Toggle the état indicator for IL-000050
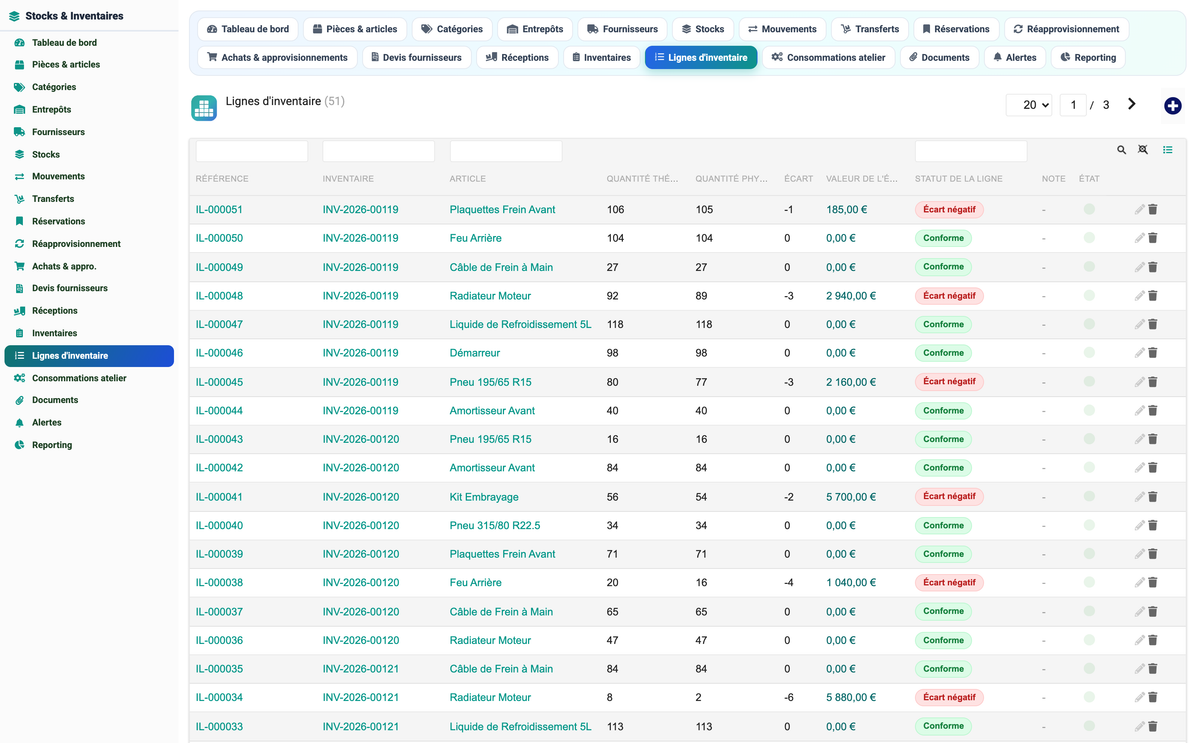 pyautogui.click(x=1089, y=238)
